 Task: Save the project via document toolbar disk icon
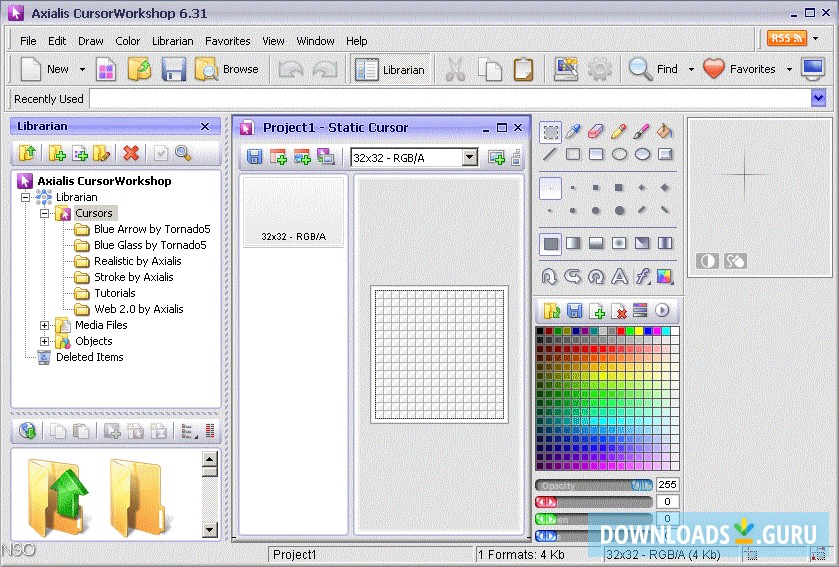pos(254,157)
